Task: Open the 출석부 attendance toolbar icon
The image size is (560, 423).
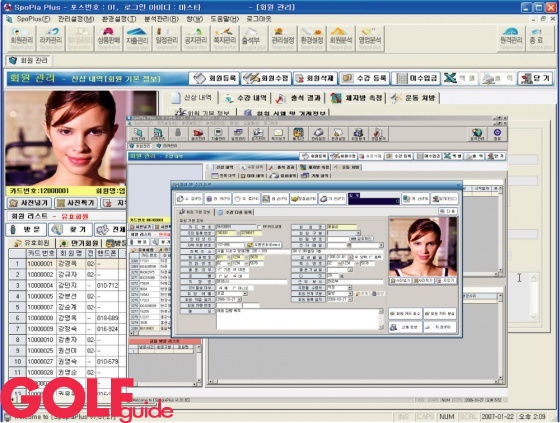Action: pyautogui.click(x=251, y=38)
